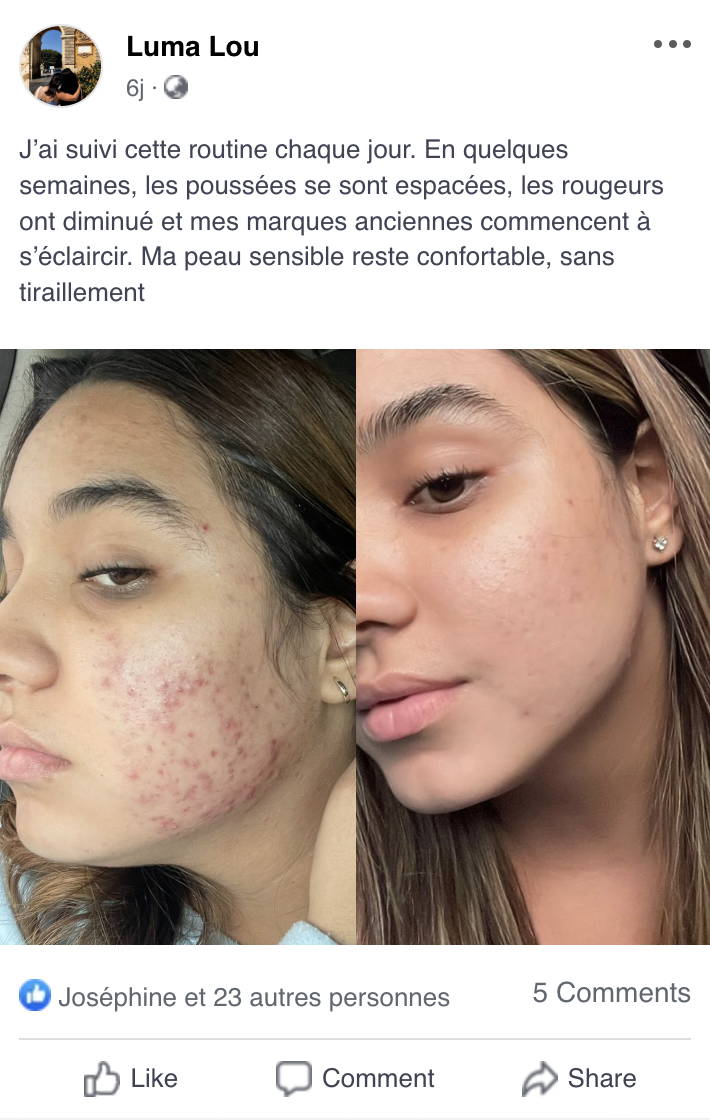Tap the Like text label

(x=154, y=1078)
